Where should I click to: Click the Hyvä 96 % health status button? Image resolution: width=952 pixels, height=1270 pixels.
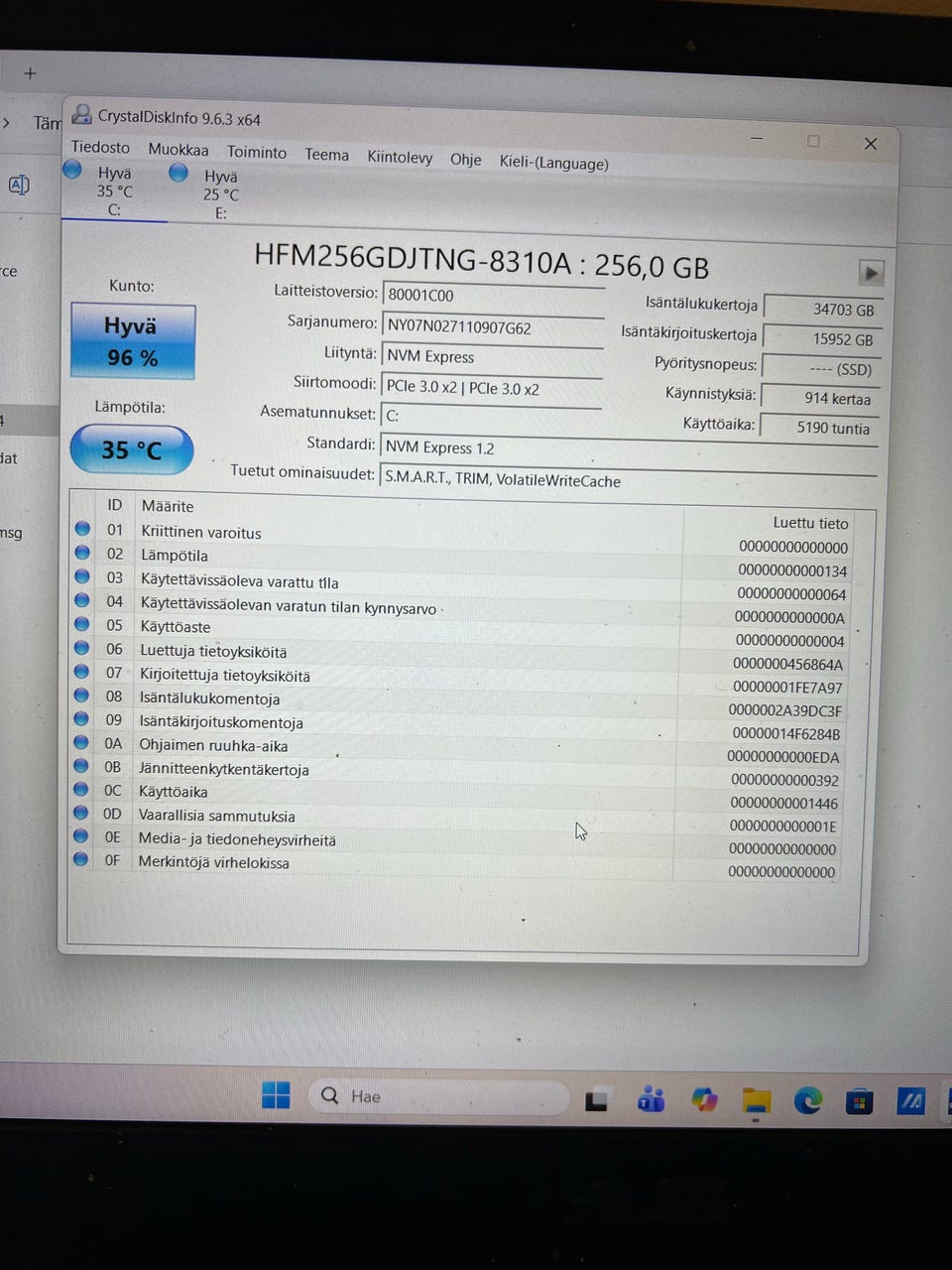[x=132, y=340]
